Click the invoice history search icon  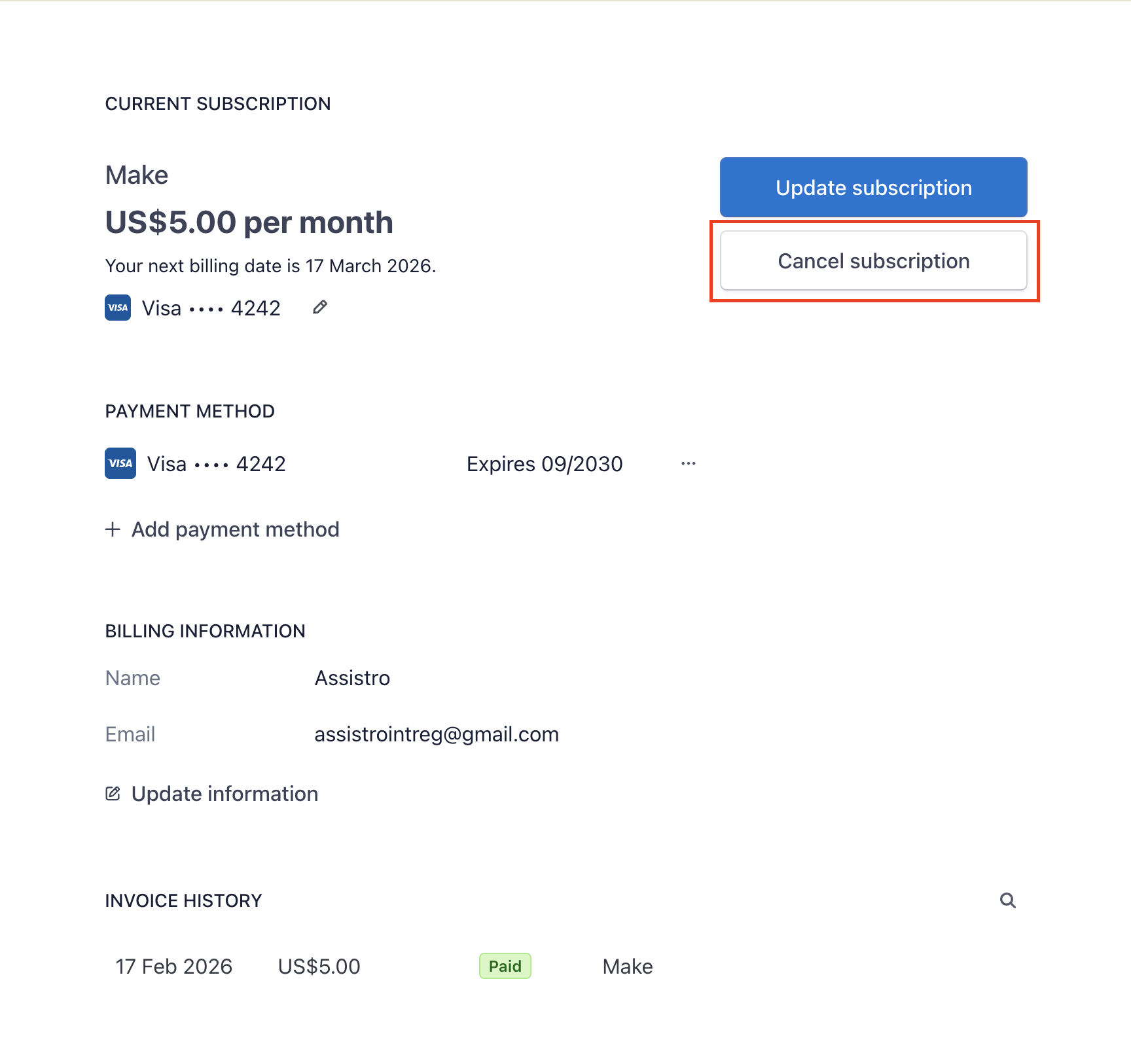(x=1007, y=901)
